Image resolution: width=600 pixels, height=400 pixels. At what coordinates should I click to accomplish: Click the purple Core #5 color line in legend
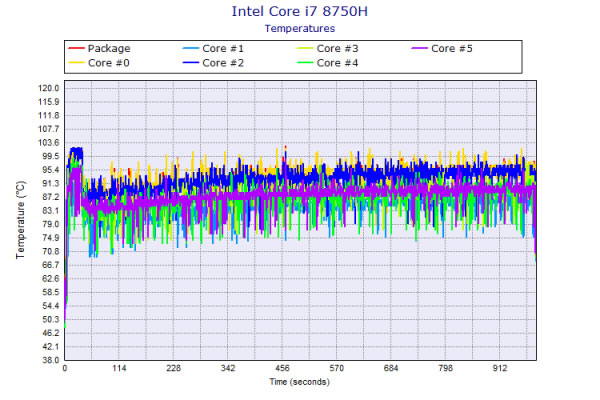[x=419, y=49]
